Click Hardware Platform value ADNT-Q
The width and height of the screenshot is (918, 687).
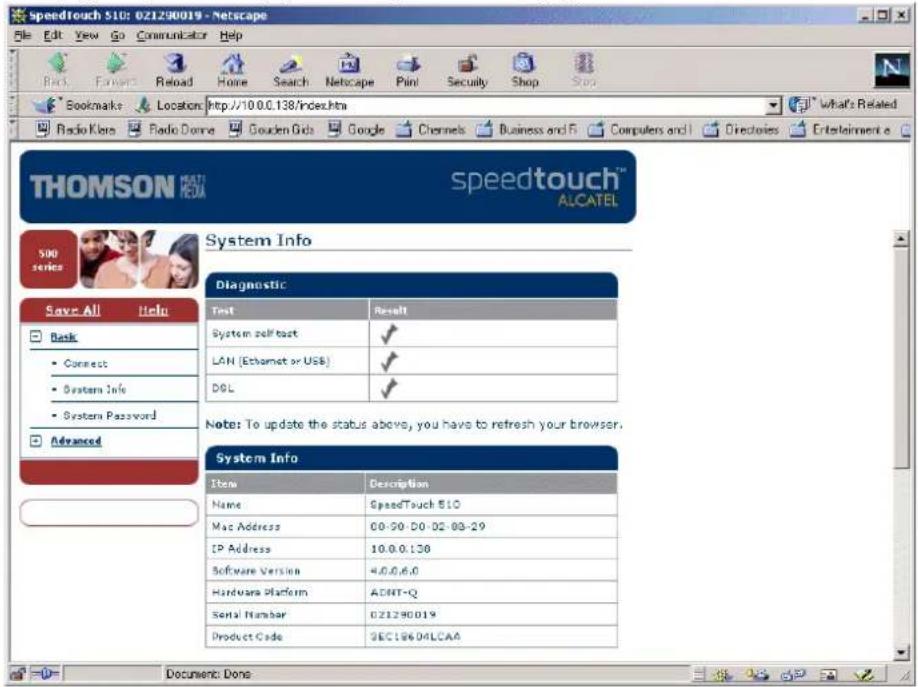393,593
